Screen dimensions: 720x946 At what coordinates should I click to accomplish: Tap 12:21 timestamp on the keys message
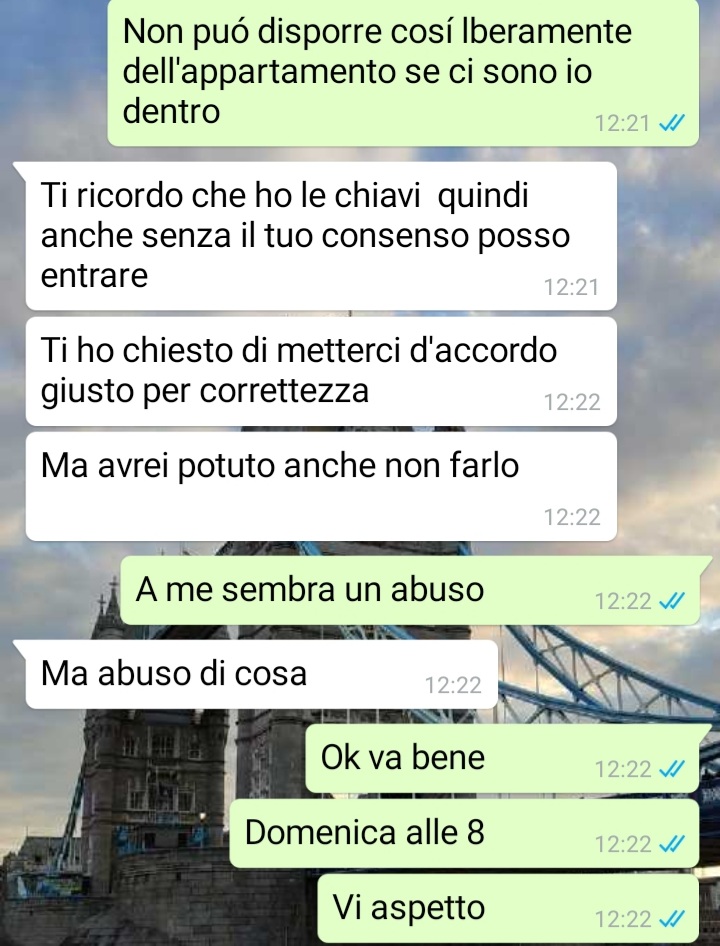coord(572,287)
